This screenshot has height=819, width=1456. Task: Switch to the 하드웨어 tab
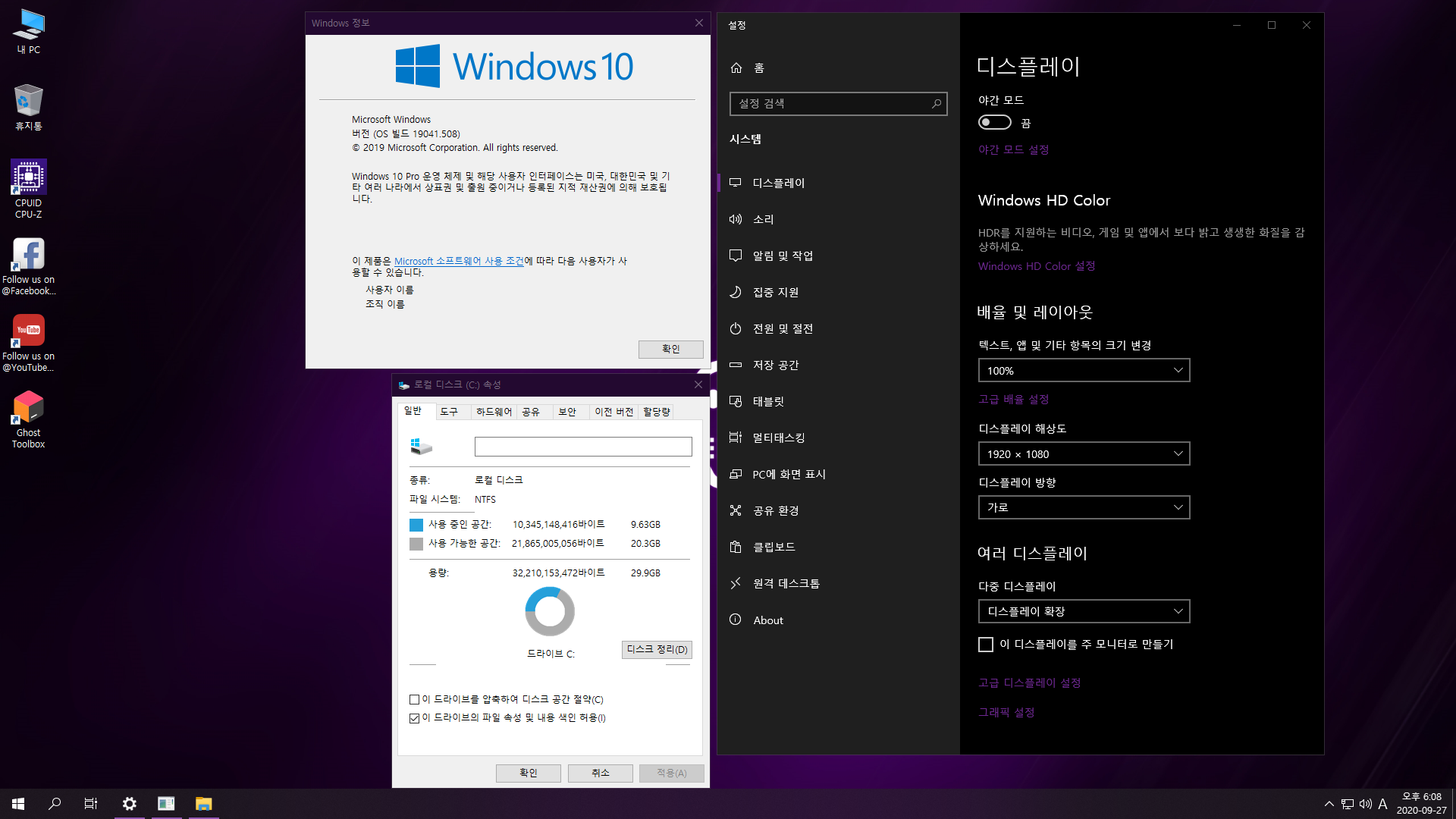[494, 412]
